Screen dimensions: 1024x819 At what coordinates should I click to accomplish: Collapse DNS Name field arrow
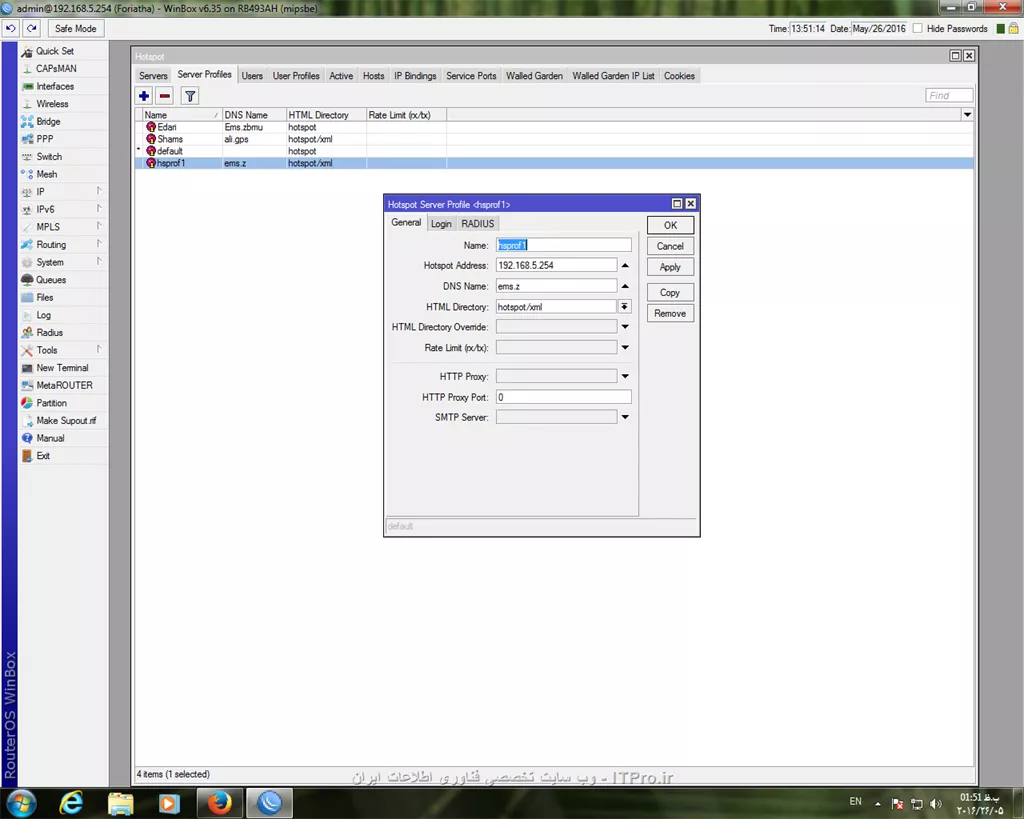point(625,286)
